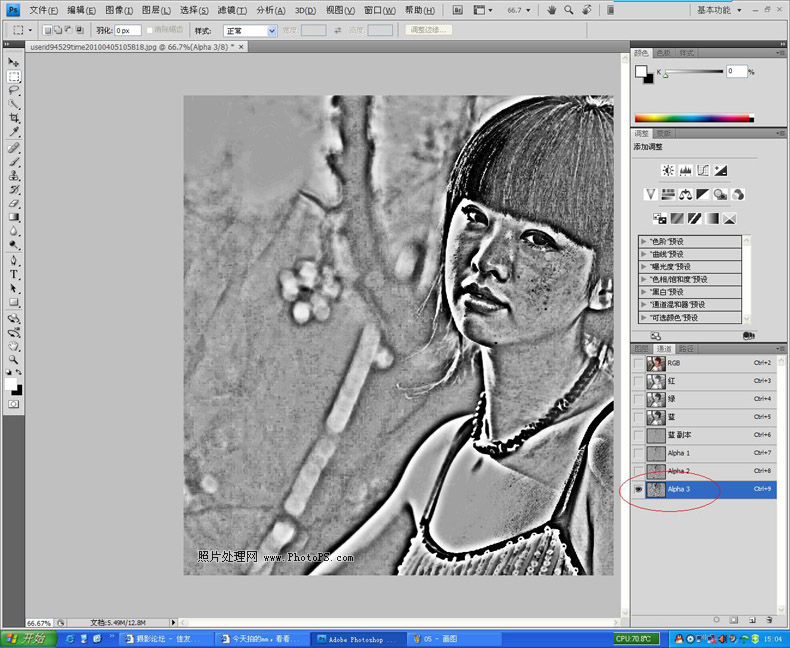Expand the 可选颜色 presets list
790x648 pixels.
tap(644, 317)
